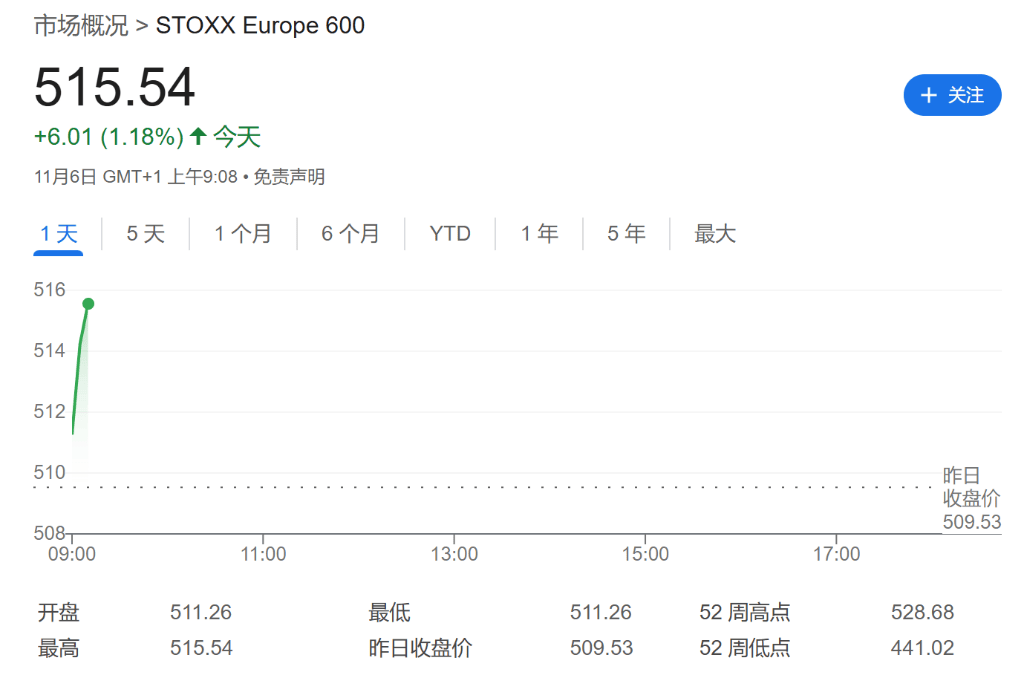Switch to the 1 个月 tab
The height and width of the screenshot is (682, 1024).
pyautogui.click(x=242, y=234)
